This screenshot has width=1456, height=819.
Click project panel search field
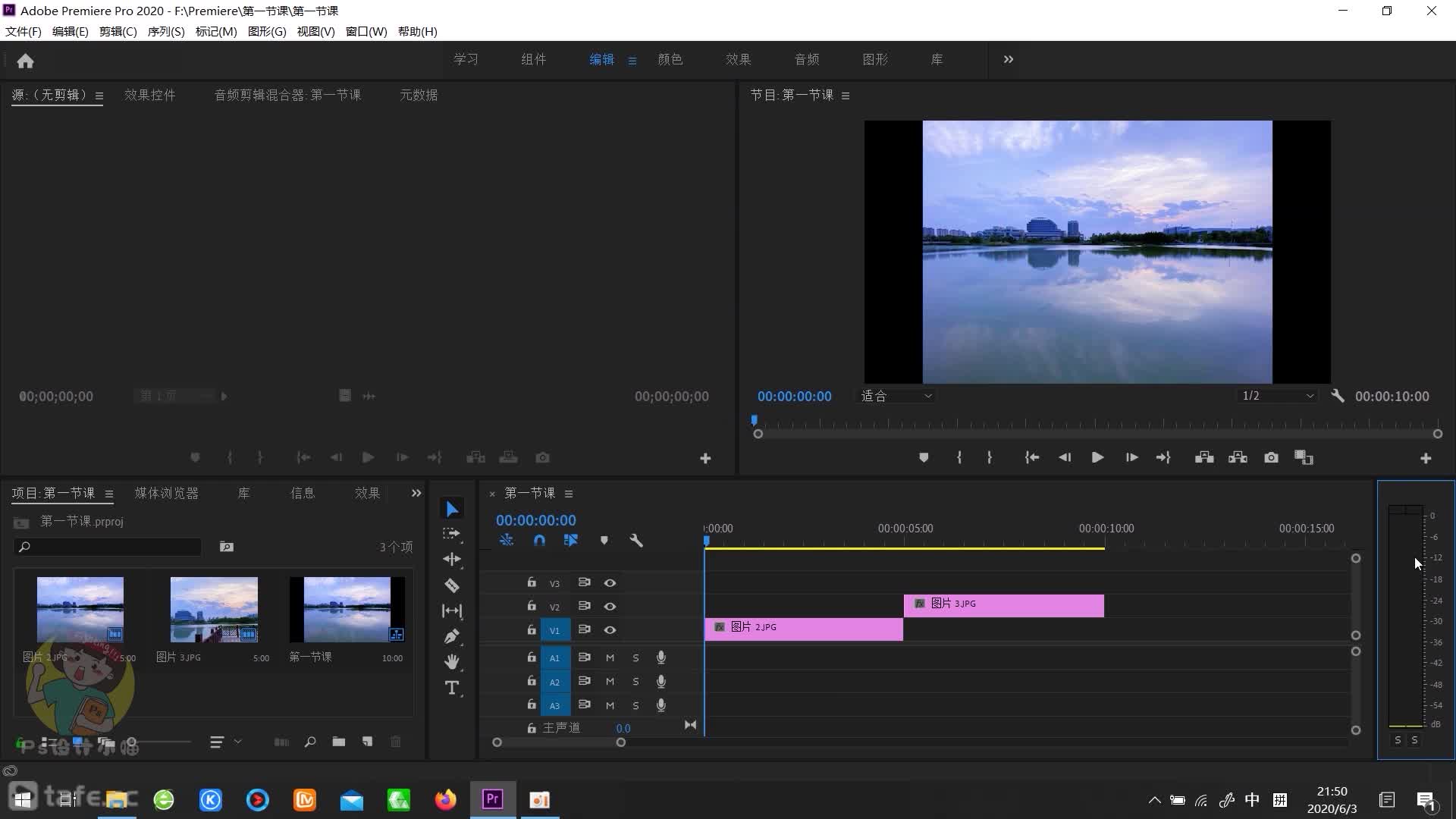[x=108, y=547]
